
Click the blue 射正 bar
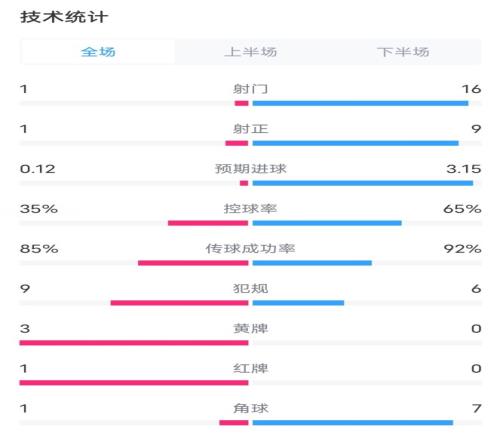click(x=356, y=143)
